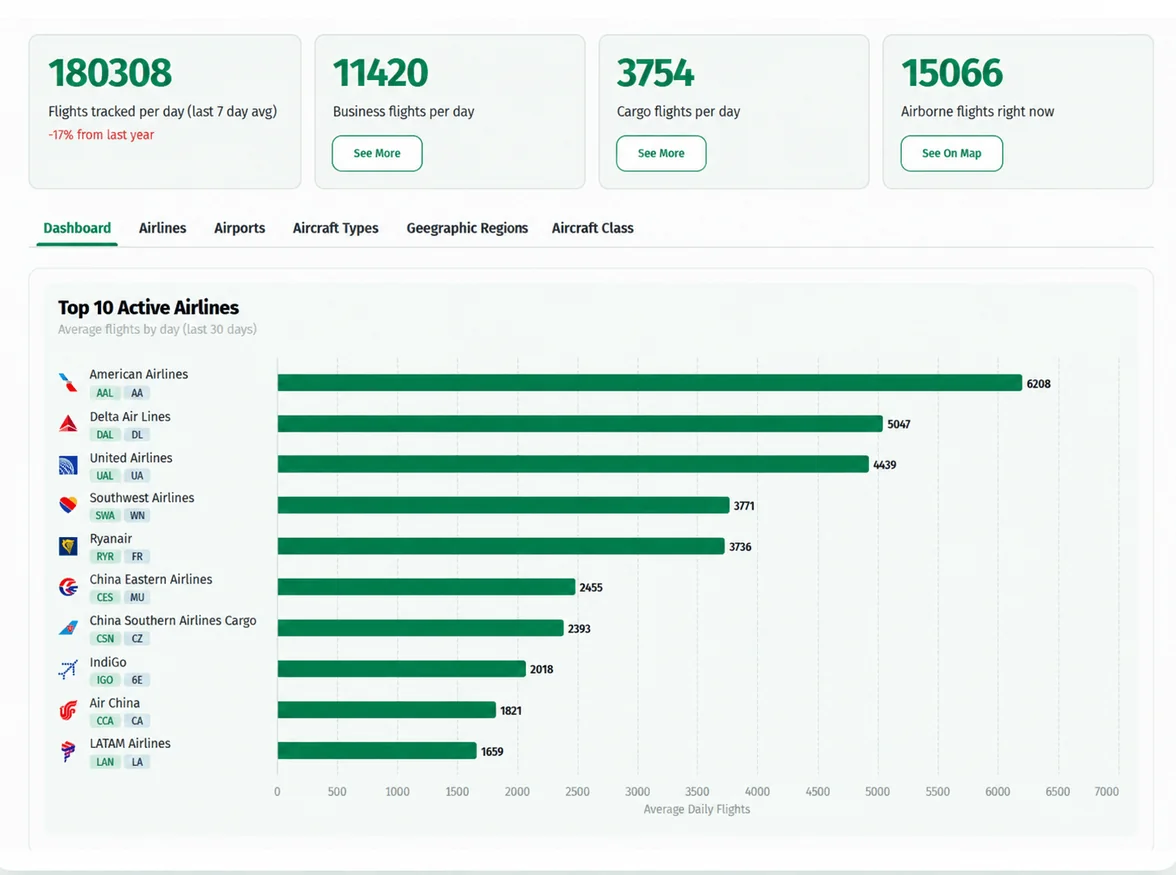Click the DL code badge
The height and width of the screenshot is (875, 1176).
(x=137, y=435)
